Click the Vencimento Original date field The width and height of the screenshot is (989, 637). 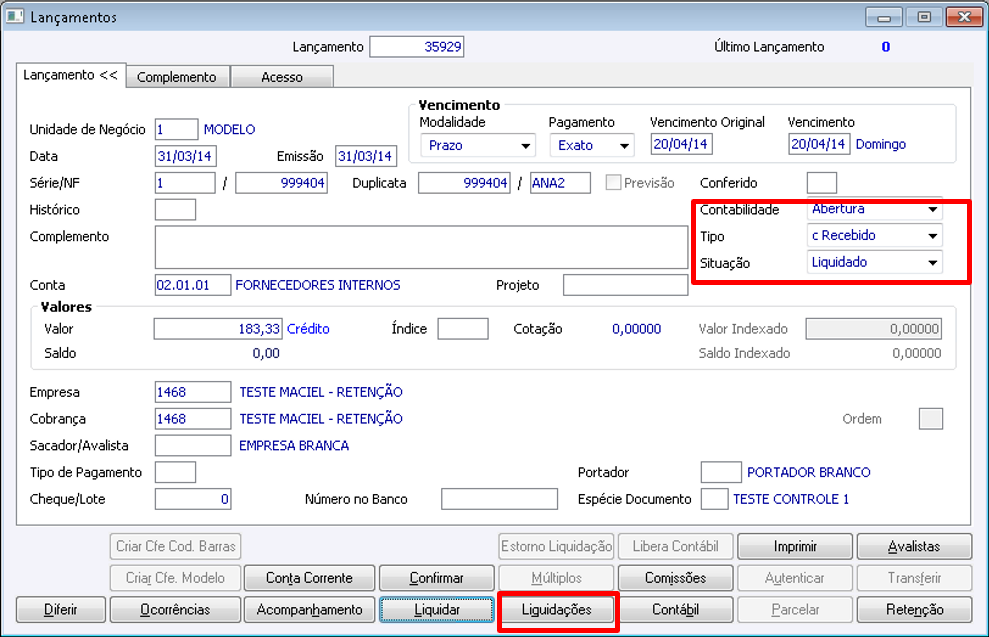pyautogui.click(x=682, y=144)
